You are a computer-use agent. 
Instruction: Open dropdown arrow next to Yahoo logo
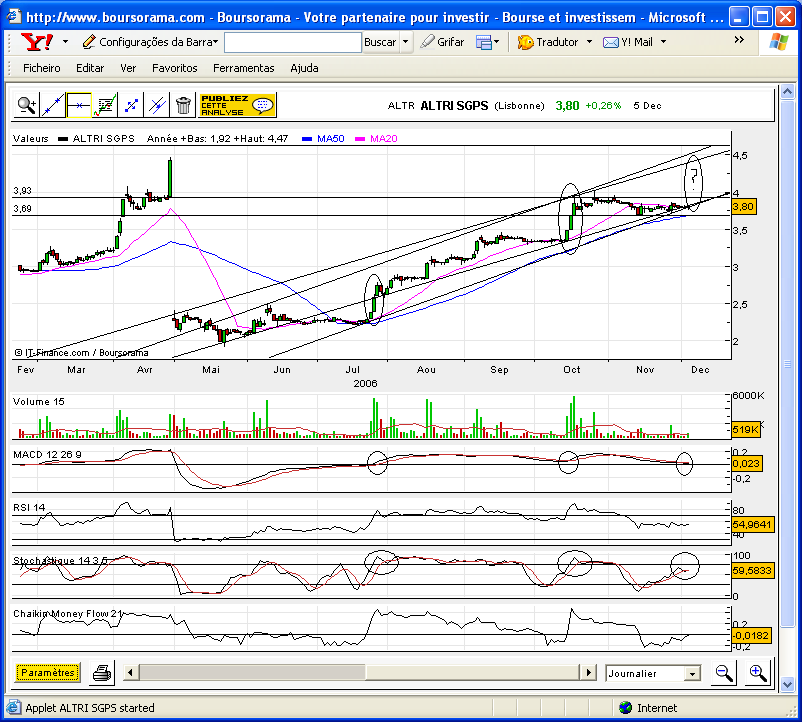pos(65,42)
